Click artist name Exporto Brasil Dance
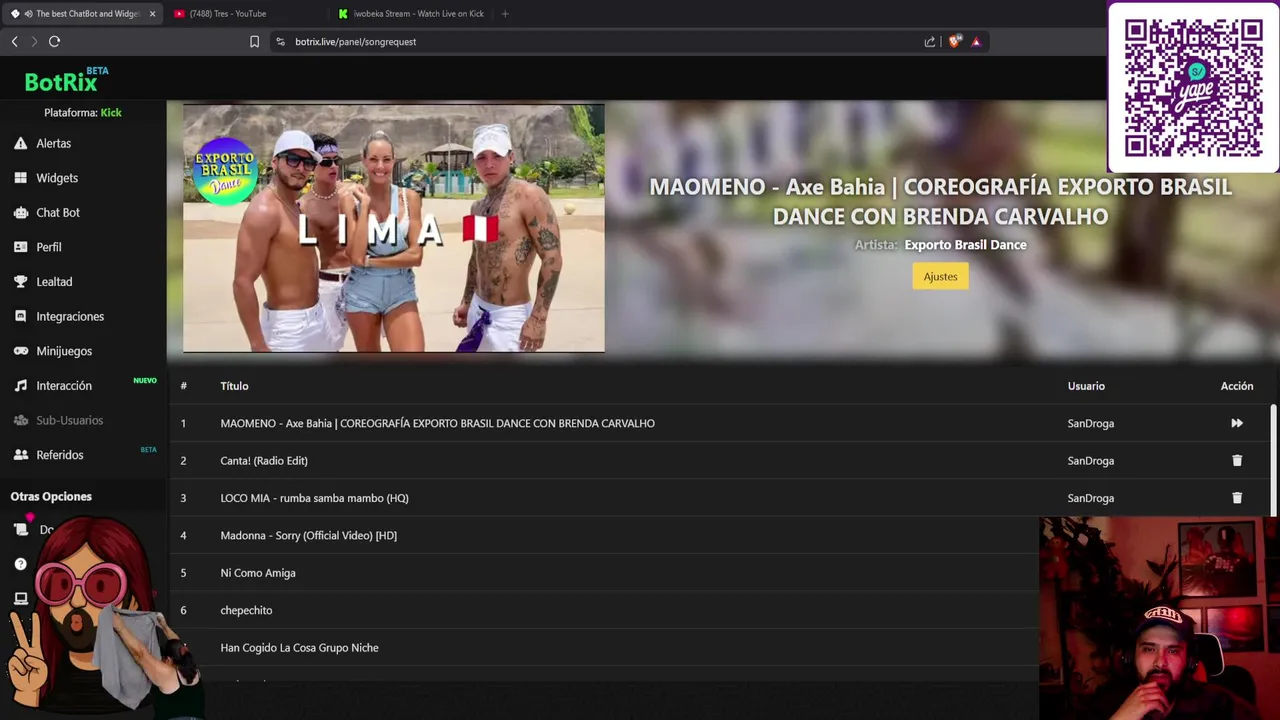 point(965,244)
